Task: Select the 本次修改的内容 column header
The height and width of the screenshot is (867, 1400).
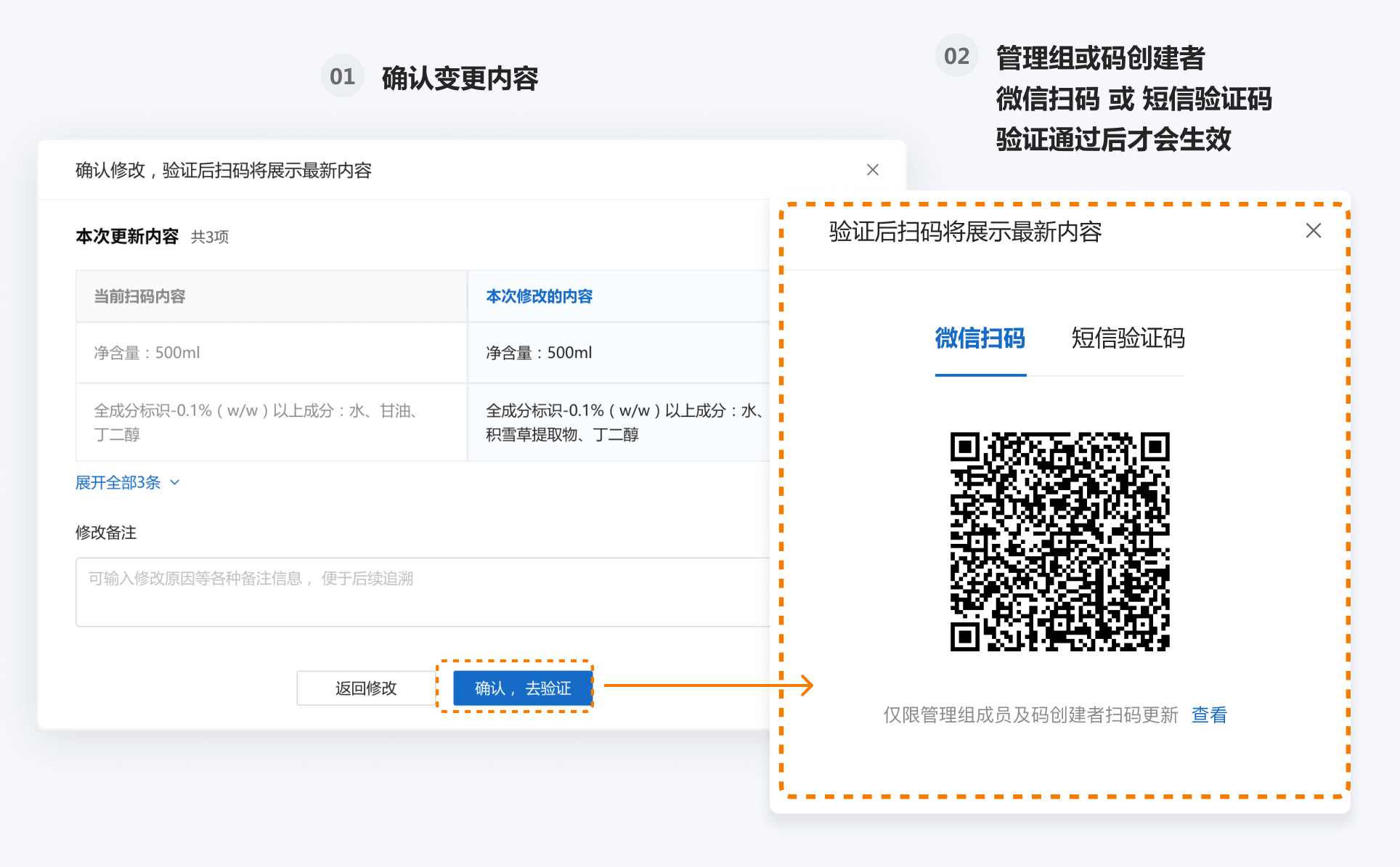Action: point(539,296)
